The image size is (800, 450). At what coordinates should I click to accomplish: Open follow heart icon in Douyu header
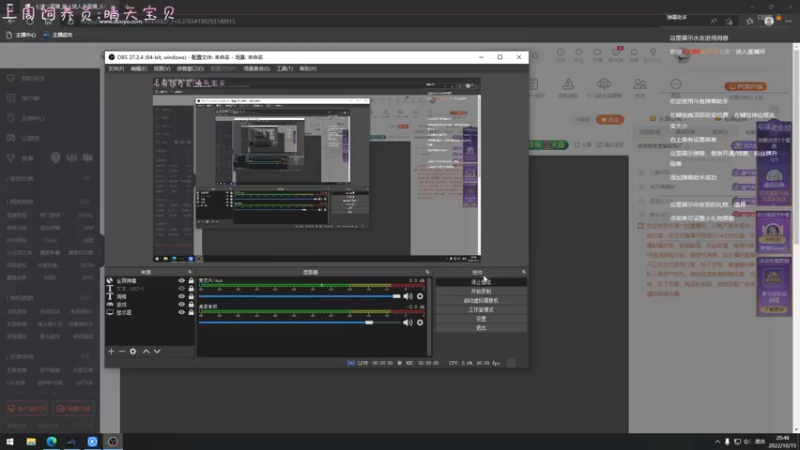tap(579, 52)
